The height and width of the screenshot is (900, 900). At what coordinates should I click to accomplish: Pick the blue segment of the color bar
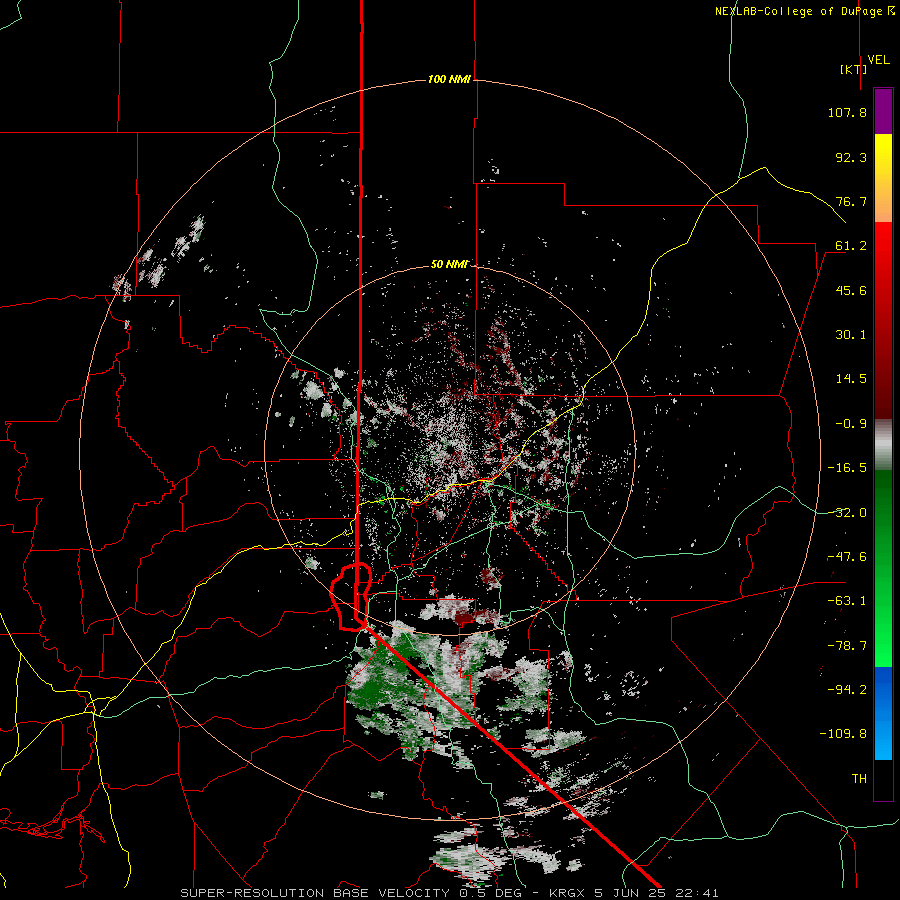click(883, 713)
